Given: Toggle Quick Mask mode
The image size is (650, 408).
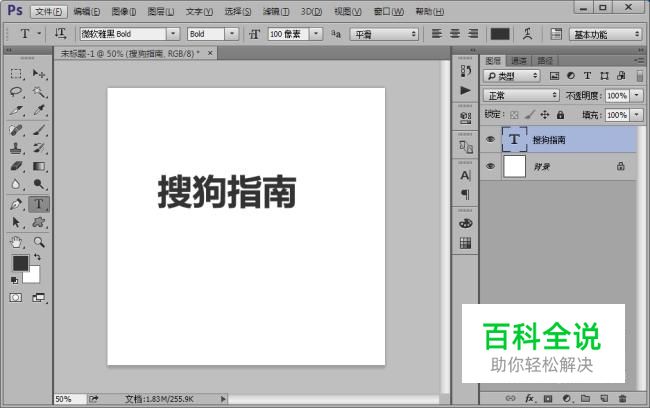Looking at the screenshot, I should click(x=16, y=298).
